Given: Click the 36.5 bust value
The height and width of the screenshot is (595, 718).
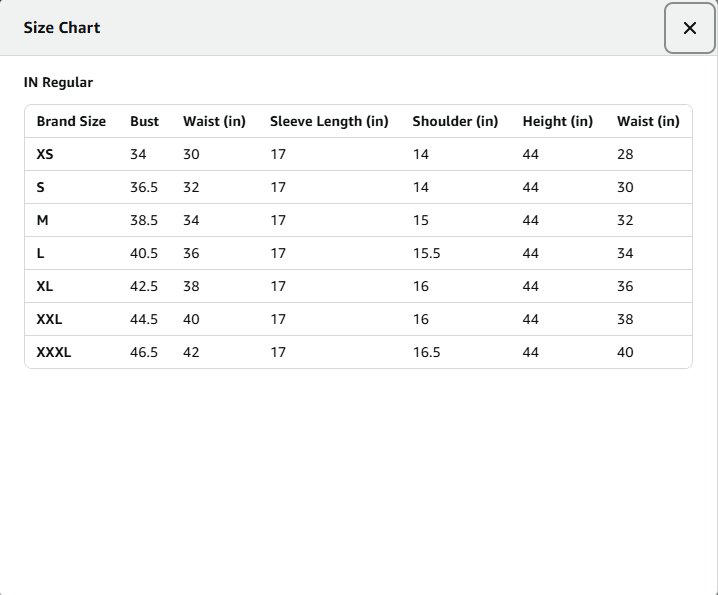Looking at the screenshot, I should pyautogui.click(x=144, y=187).
